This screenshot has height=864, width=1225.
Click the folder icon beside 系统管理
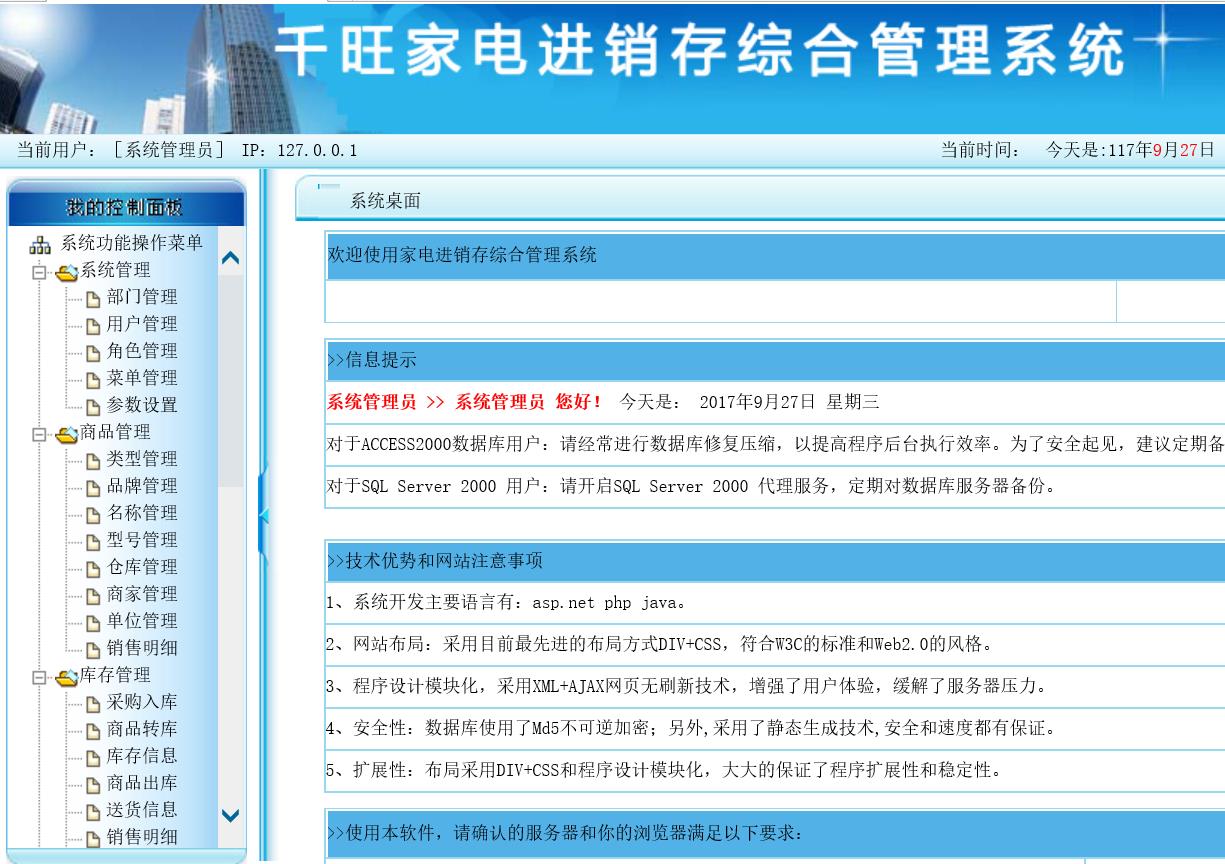point(67,271)
